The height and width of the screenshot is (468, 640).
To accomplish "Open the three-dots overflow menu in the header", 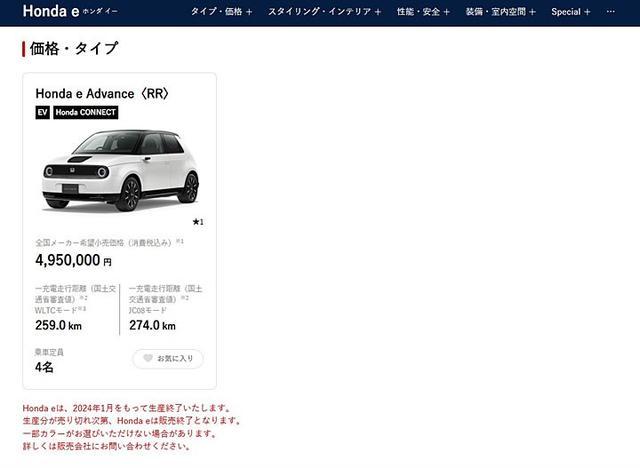I will (611, 11).
